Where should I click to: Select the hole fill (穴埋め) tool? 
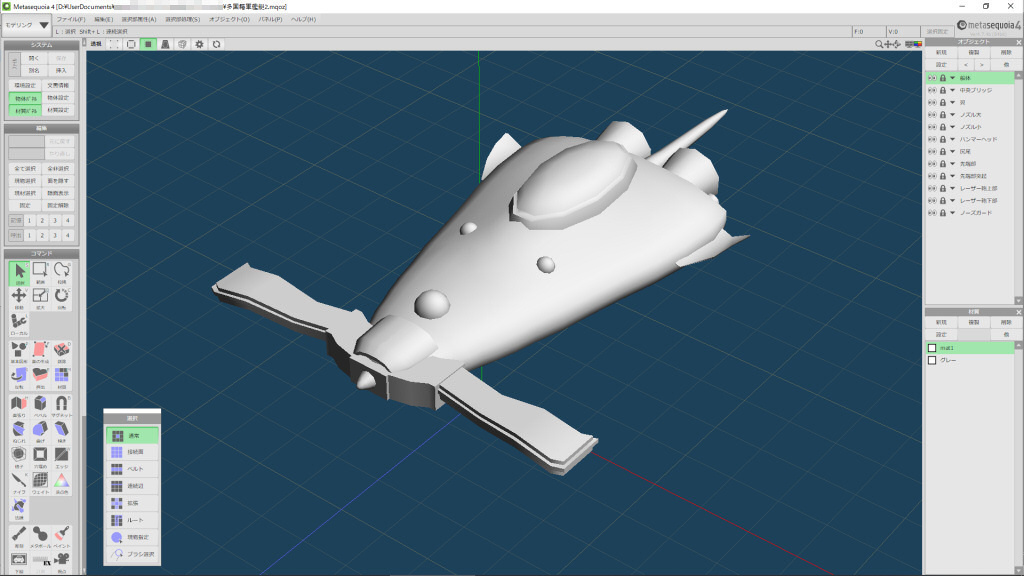[x=40, y=458]
